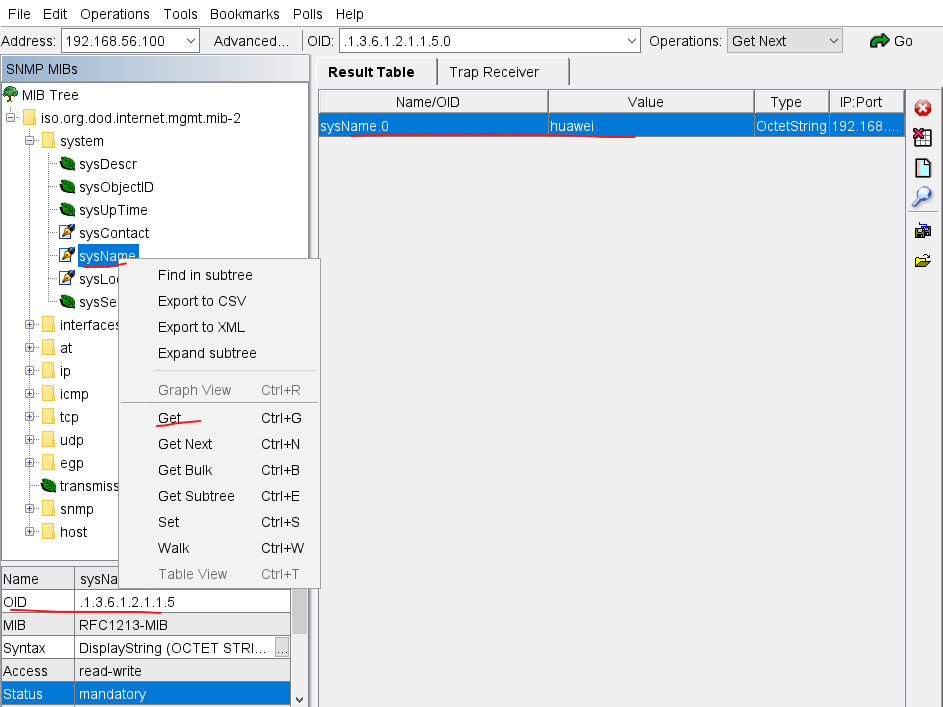The height and width of the screenshot is (707, 943).
Task: Click the save results icon on the right toolbar
Action: point(922,229)
